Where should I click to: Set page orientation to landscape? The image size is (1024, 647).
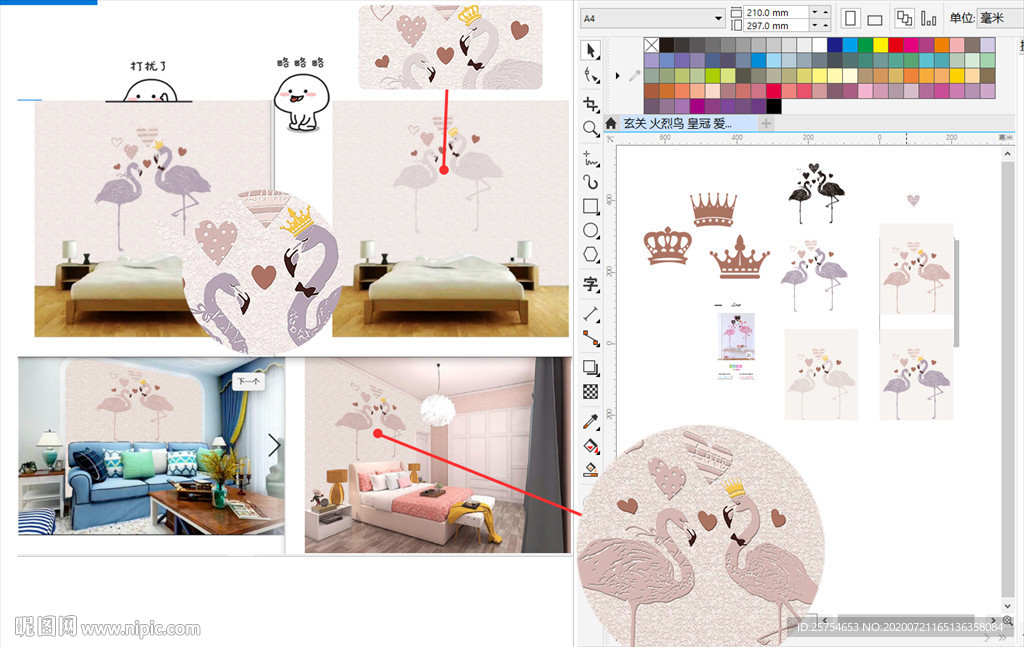(x=874, y=19)
